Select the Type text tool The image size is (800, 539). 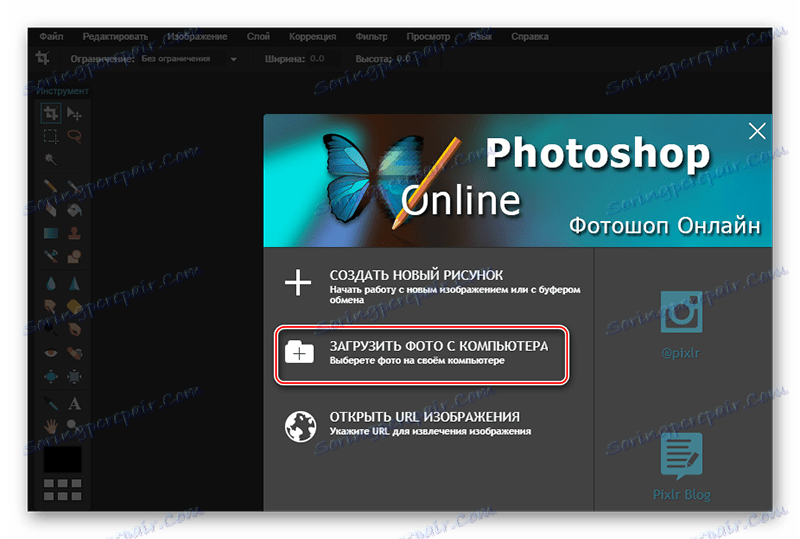point(74,403)
